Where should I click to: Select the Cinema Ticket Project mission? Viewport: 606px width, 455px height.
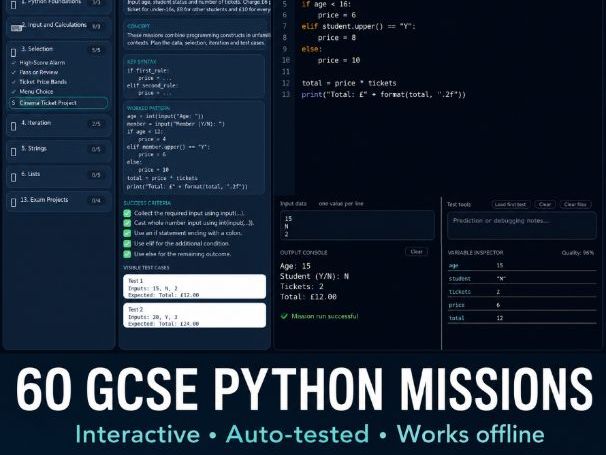pos(58,103)
